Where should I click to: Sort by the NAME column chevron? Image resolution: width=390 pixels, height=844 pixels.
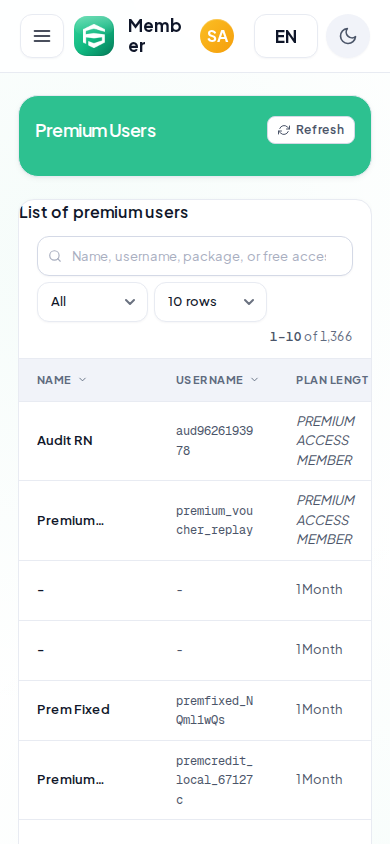[x=82, y=379]
